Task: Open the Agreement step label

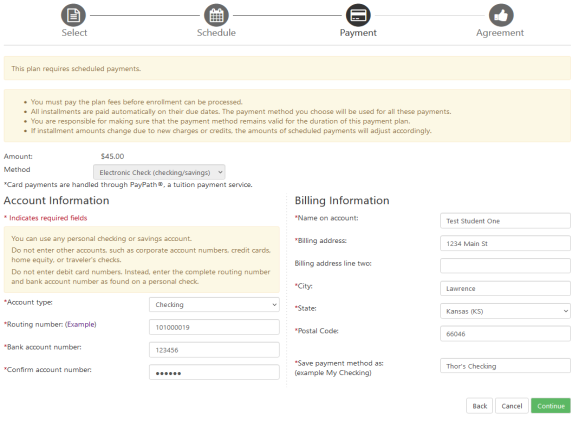Action: pos(500,33)
